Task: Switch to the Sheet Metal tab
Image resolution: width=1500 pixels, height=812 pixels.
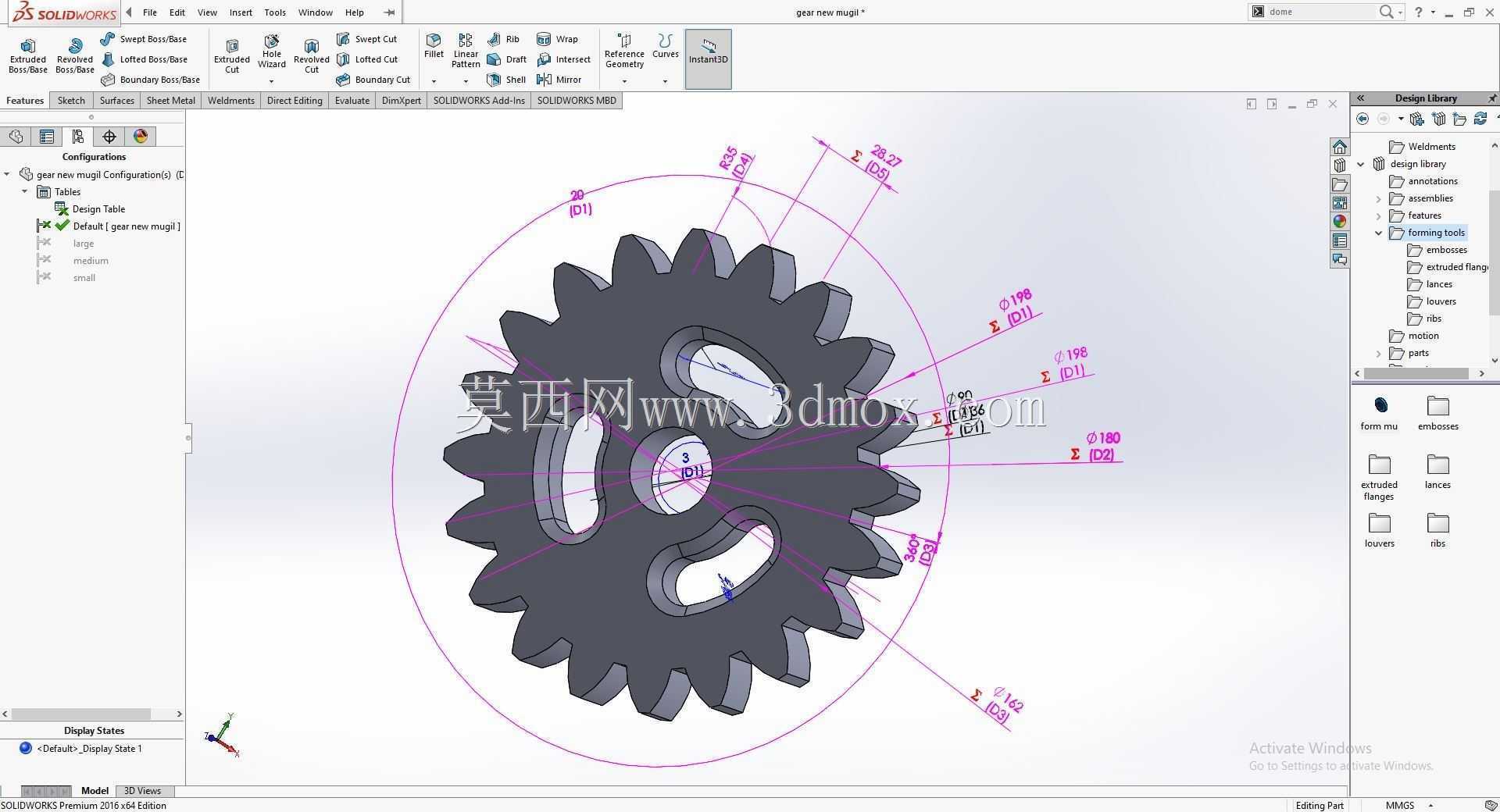Action: 170,101
